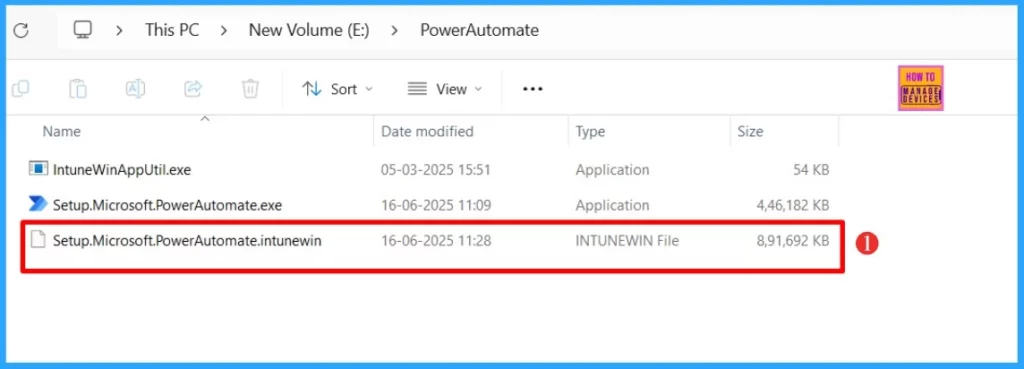
Task: Open the three-dots See more menu
Action: [x=533, y=89]
